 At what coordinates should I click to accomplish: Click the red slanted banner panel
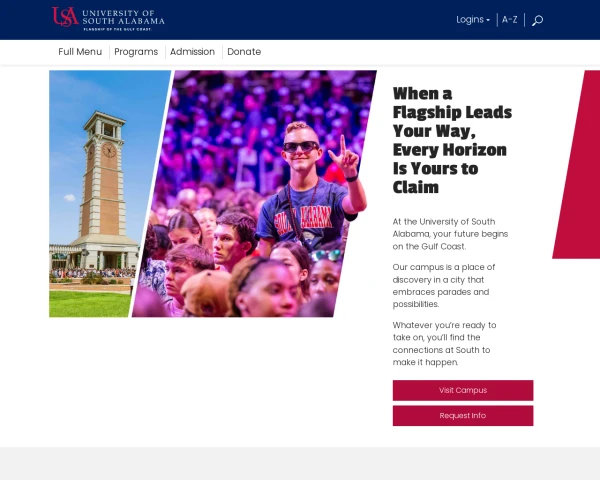point(580,165)
